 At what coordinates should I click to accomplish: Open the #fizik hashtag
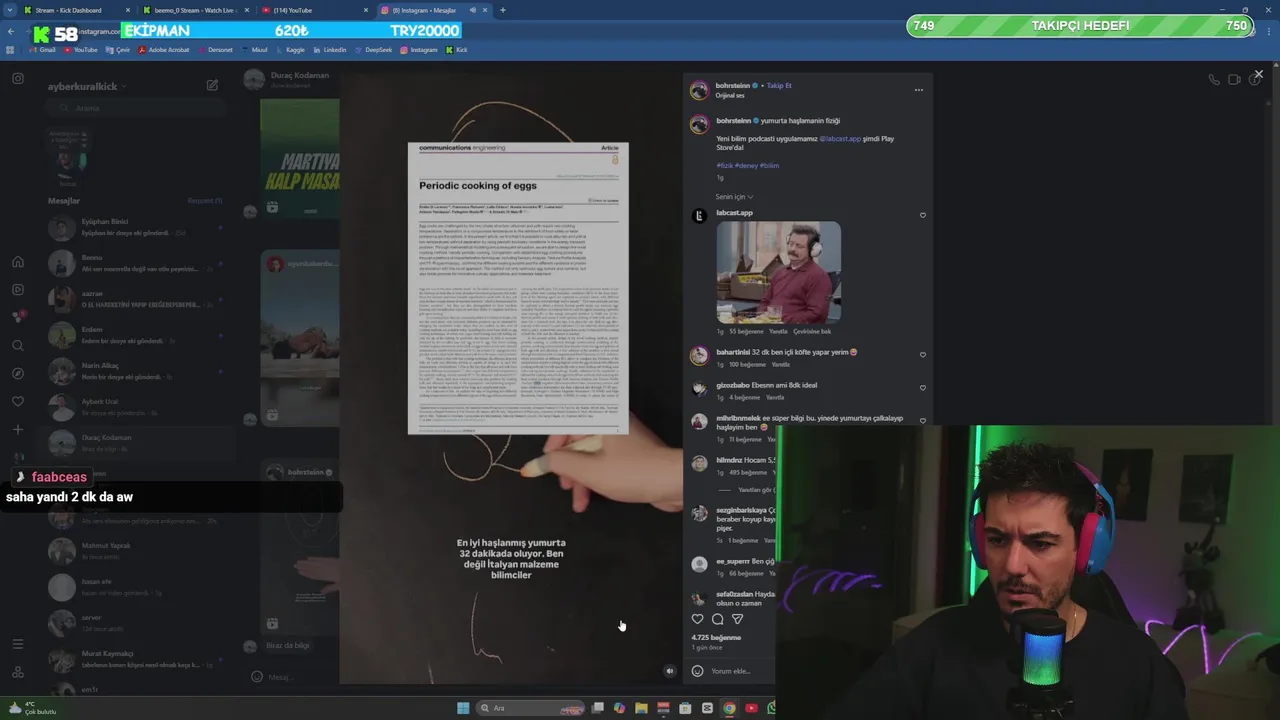[x=724, y=165]
